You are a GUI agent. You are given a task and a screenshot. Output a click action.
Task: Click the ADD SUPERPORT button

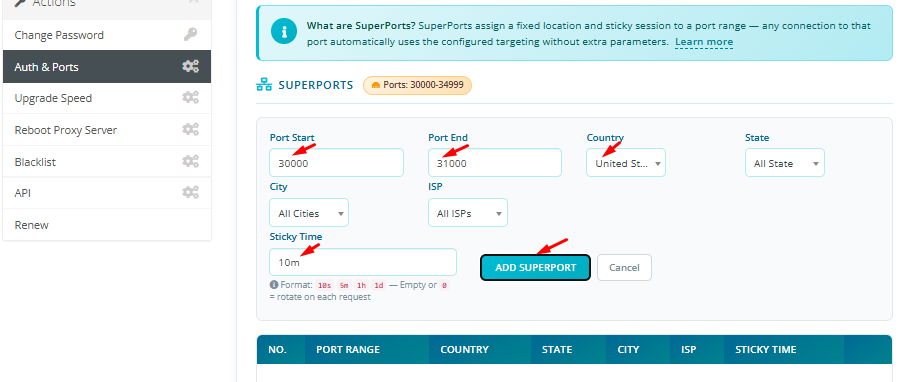tap(535, 267)
